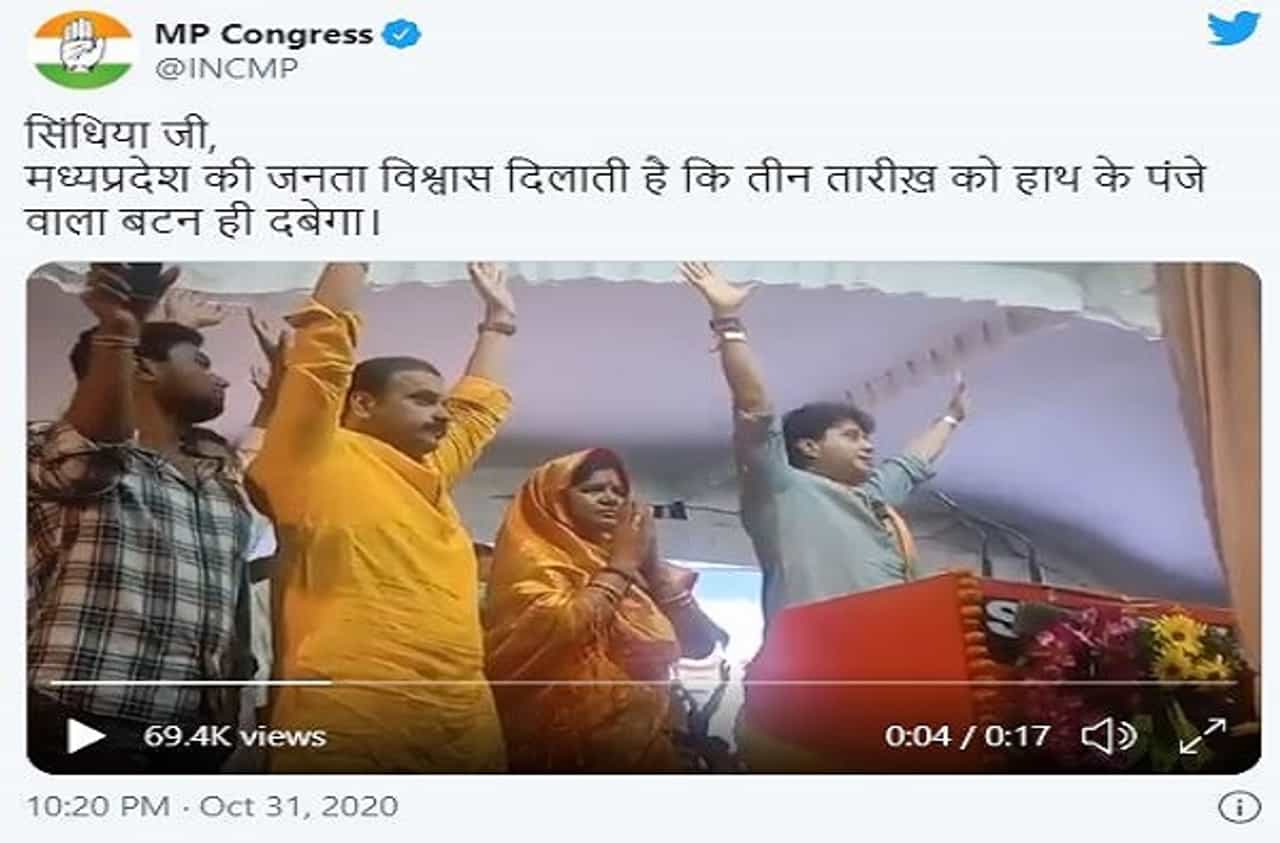Open the @INCMP handle link
The image size is (1280, 843).
click(x=226, y=67)
